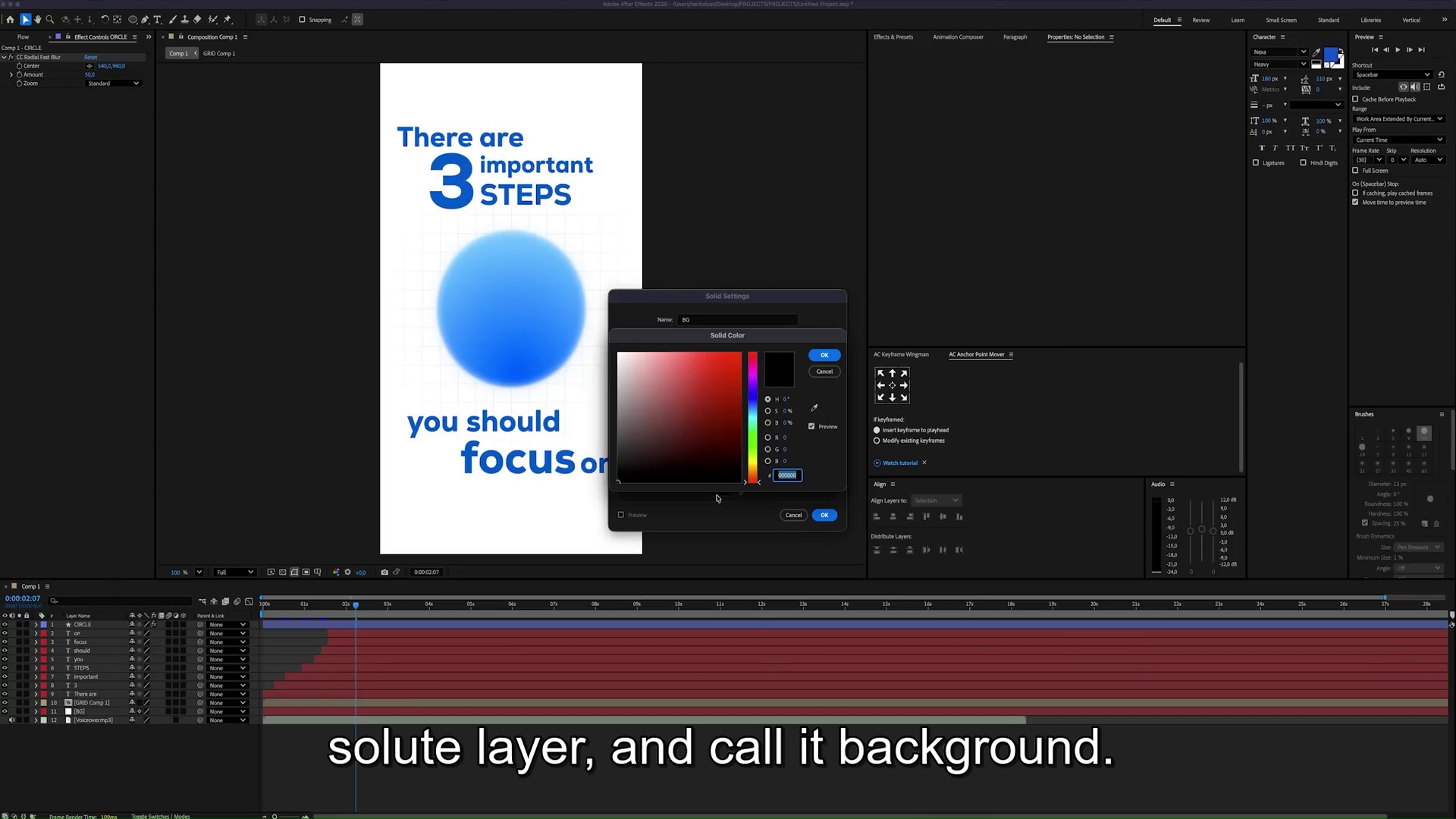1456x819 pixels.
Task: Click Reset for CC Radial Fast Blur
Action: tap(91, 57)
